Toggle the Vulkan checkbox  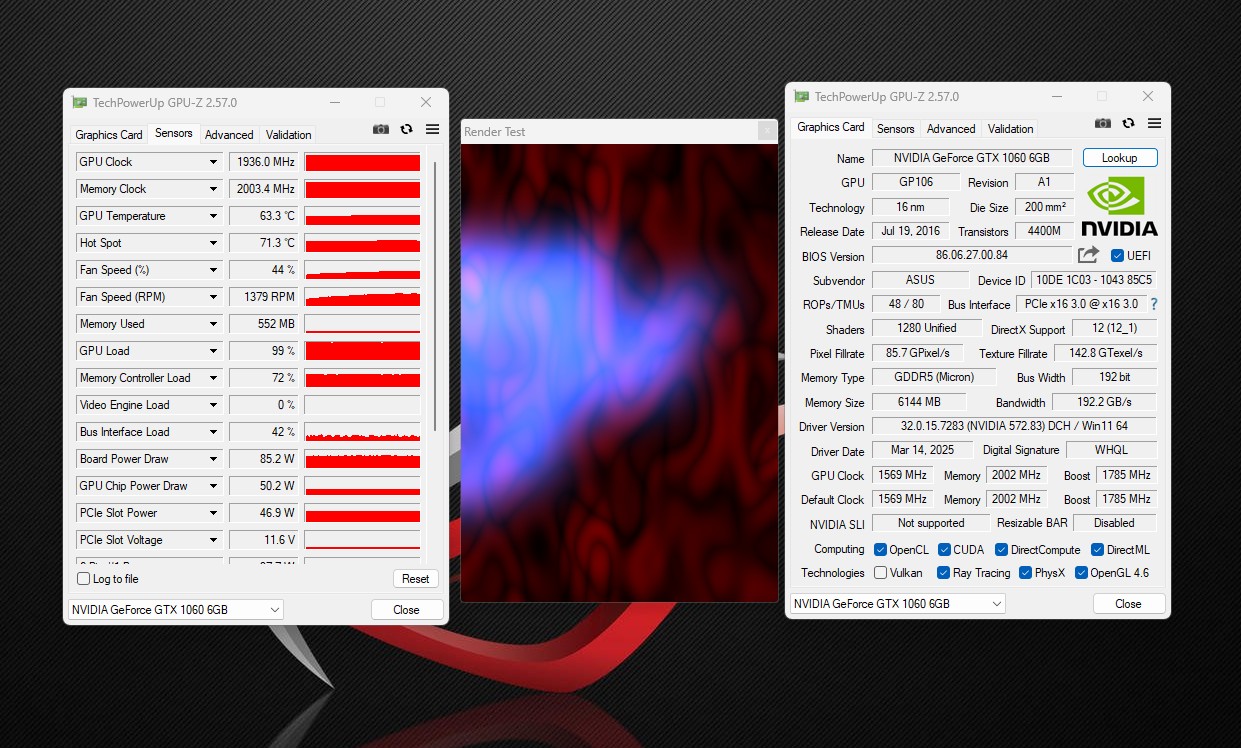click(x=880, y=573)
